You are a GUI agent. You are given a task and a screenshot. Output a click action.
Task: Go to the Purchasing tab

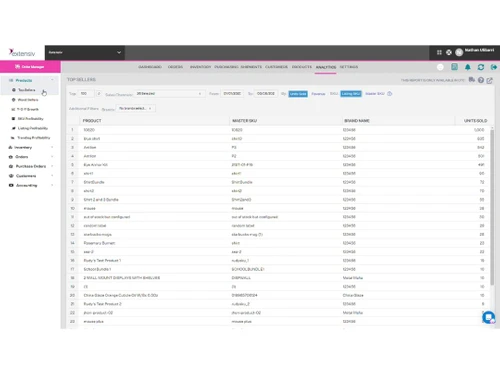click(x=226, y=67)
